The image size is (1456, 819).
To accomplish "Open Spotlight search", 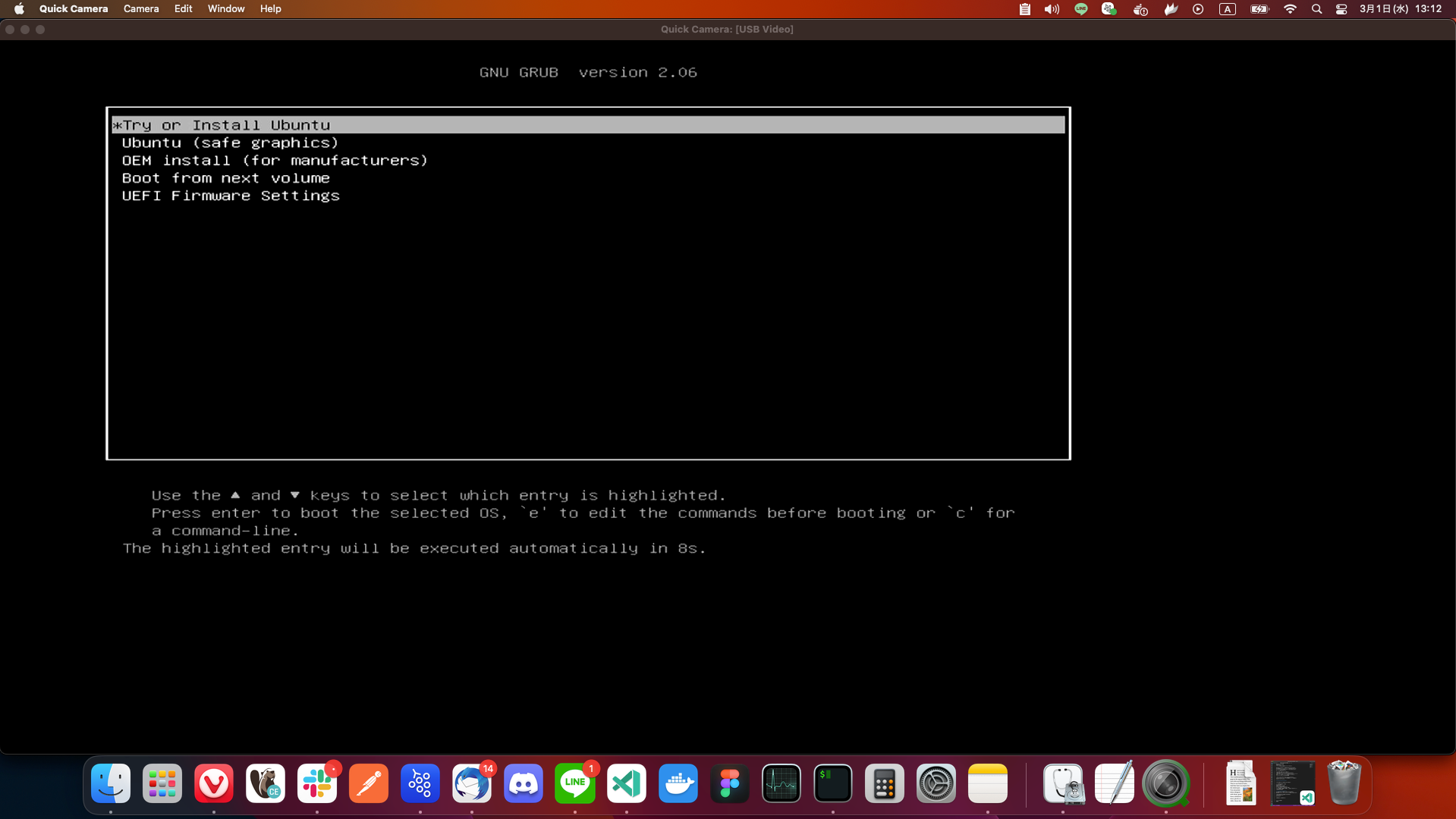I will (1316, 9).
